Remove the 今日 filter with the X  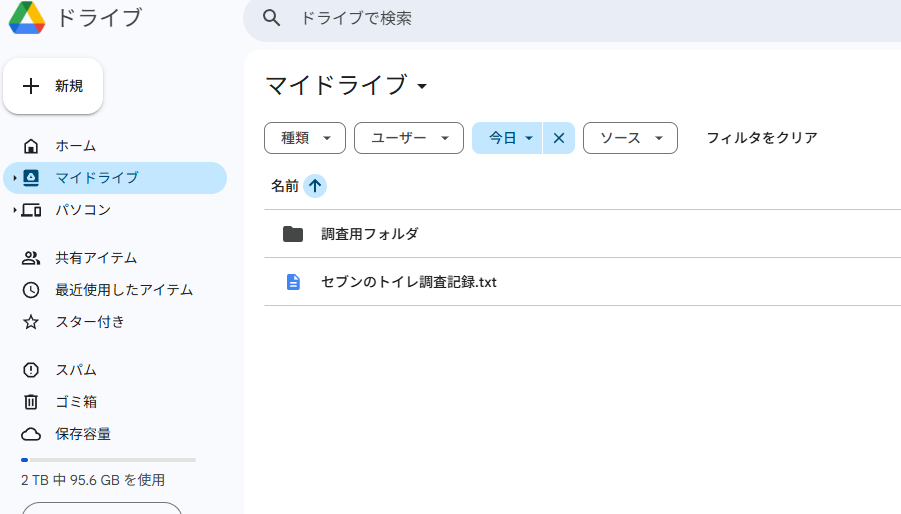[559, 138]
